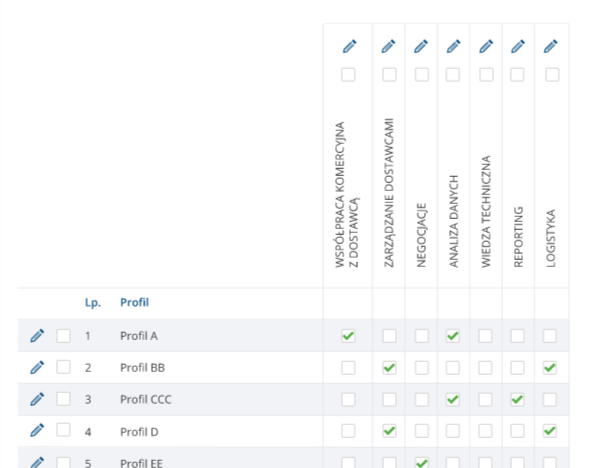Edit Profil A row with pencil icon
Viewport: 595px width, 468px height.
coord(37,336)
